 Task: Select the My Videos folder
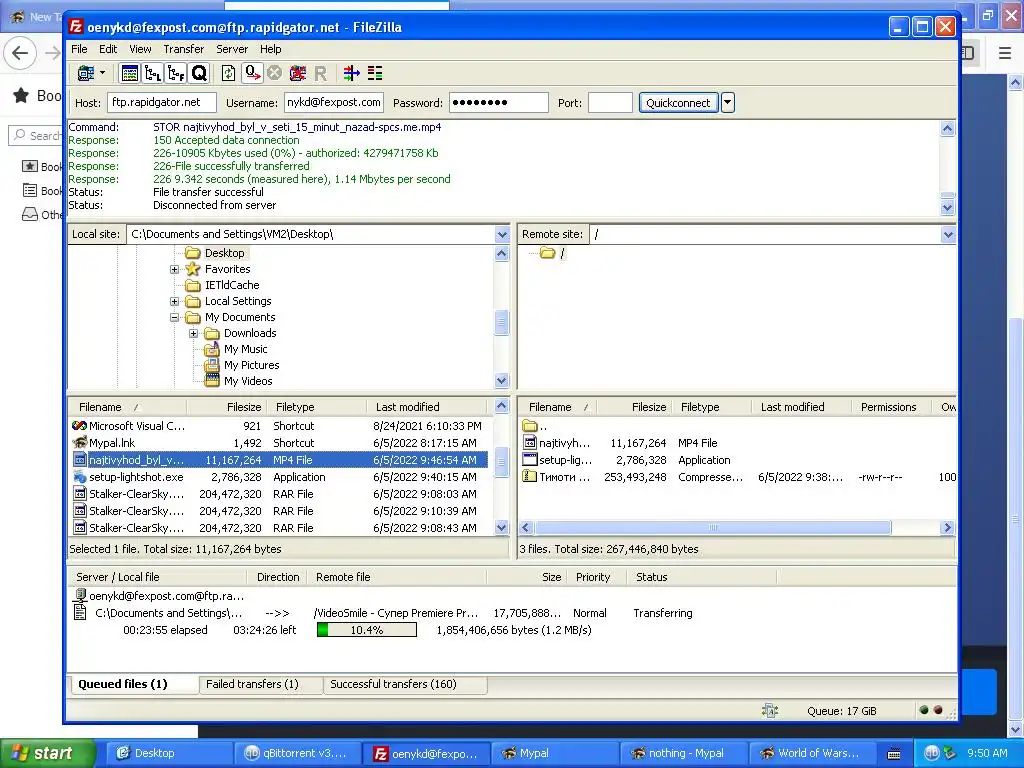point(248,381)
